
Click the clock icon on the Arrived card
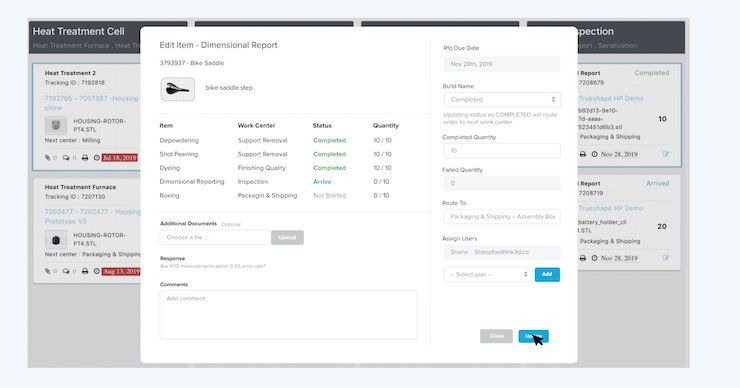click(595, 258)
